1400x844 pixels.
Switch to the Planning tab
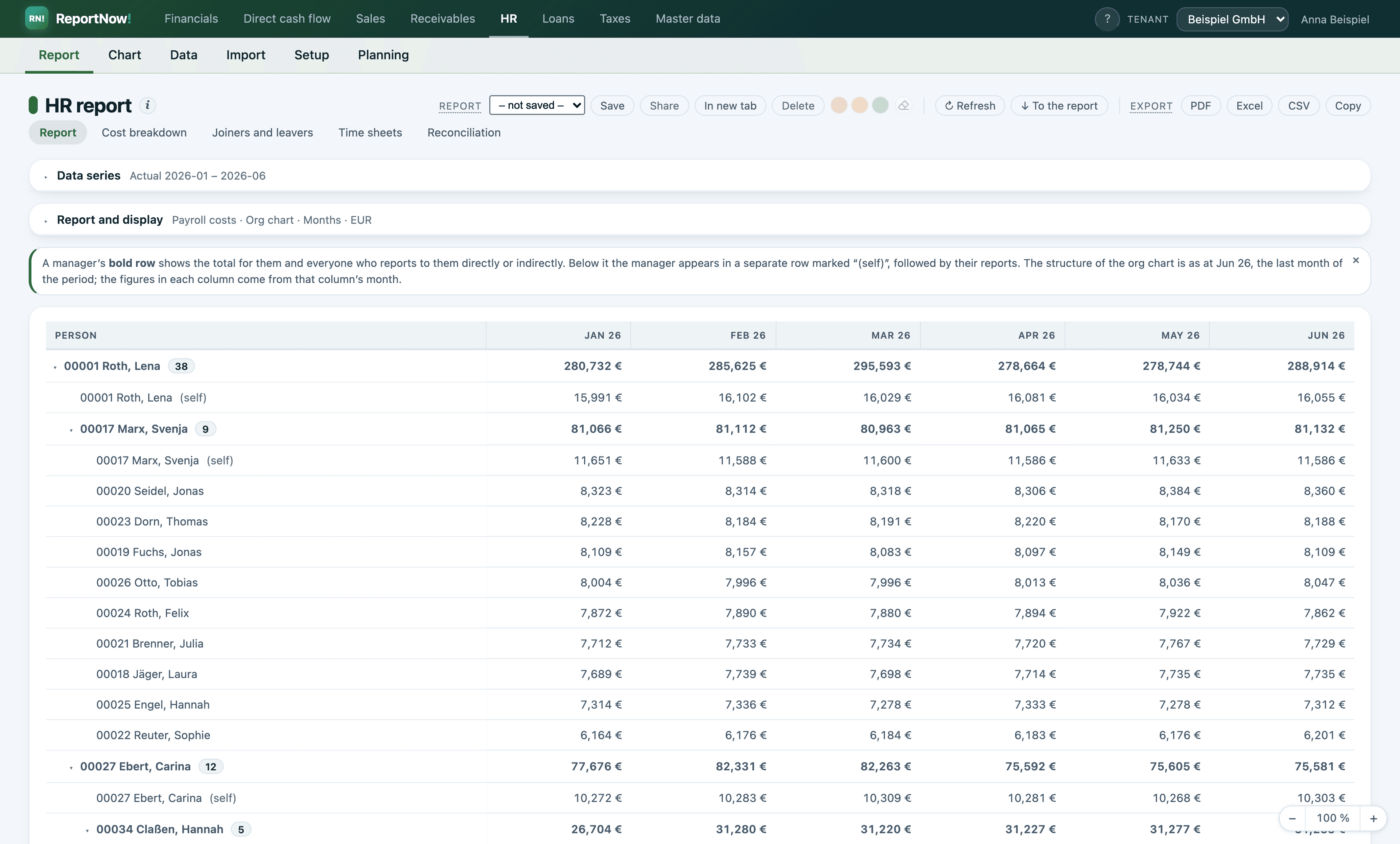[383, 55]
